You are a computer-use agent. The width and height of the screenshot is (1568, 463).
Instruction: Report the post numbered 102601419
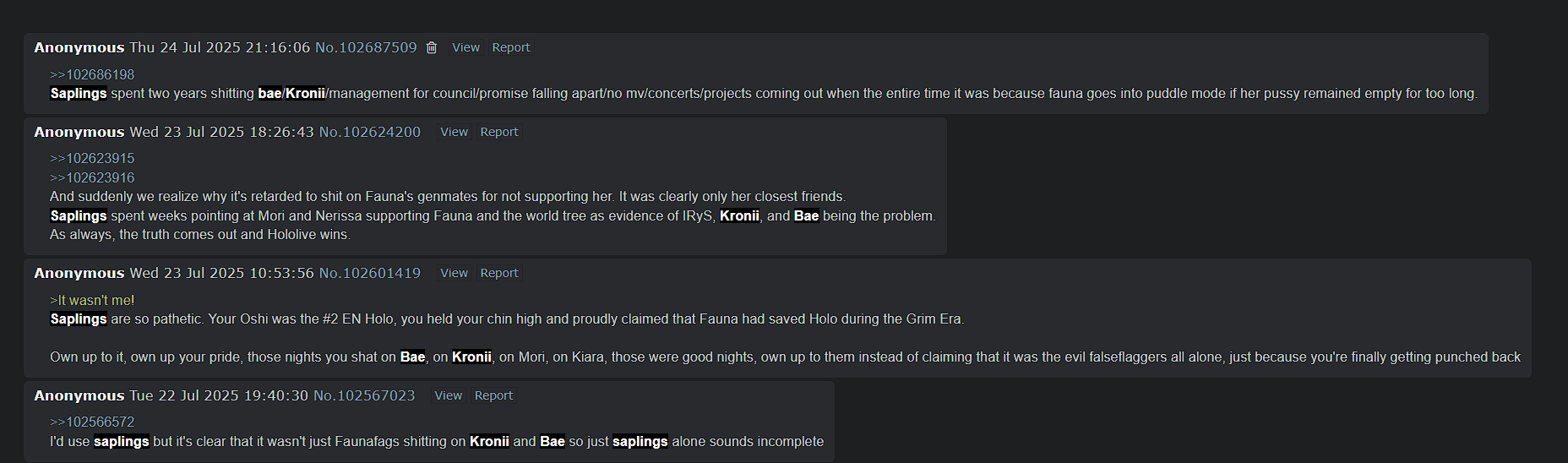499,274
